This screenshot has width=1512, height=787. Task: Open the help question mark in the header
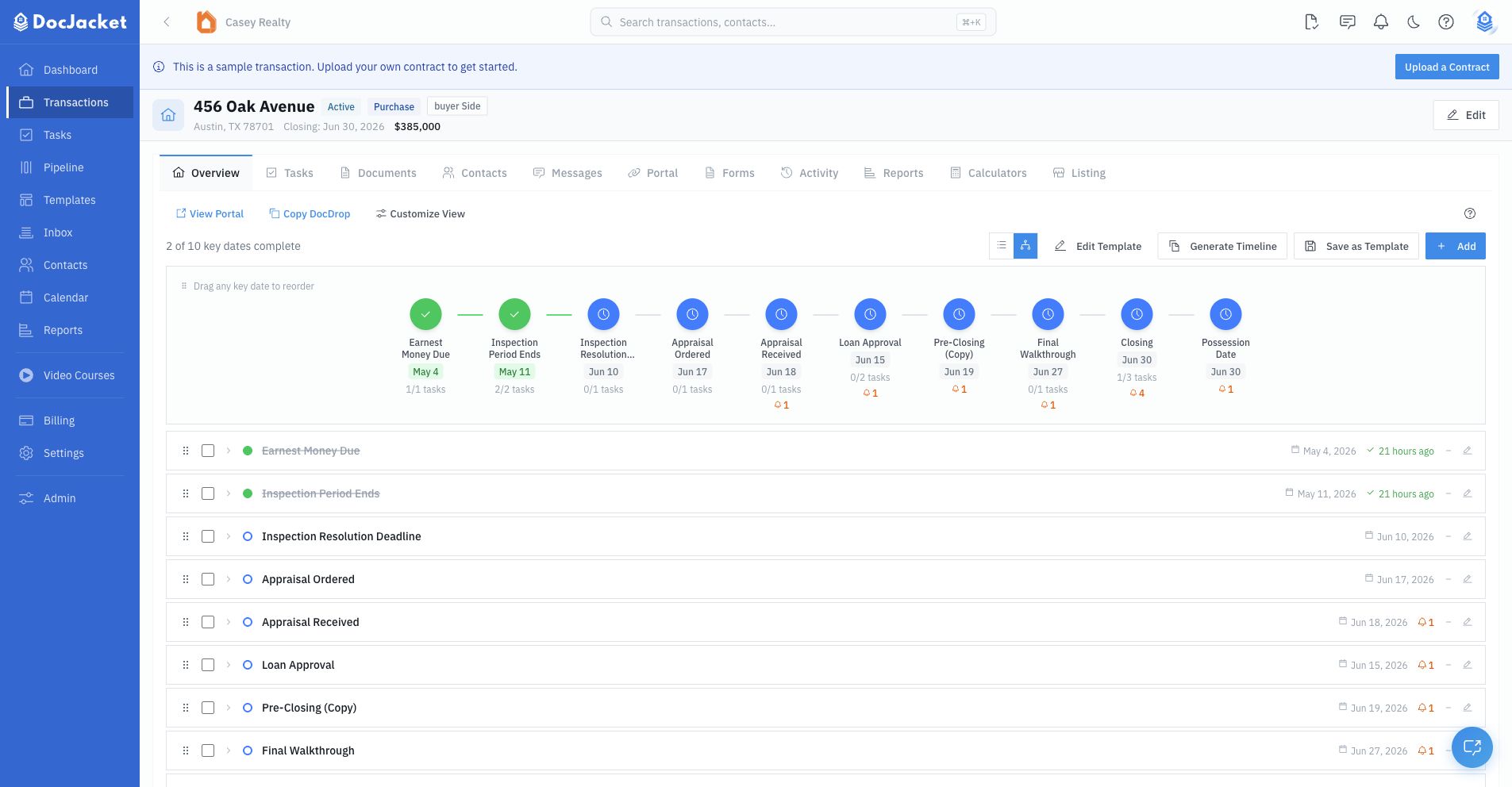pos(1446,22)
